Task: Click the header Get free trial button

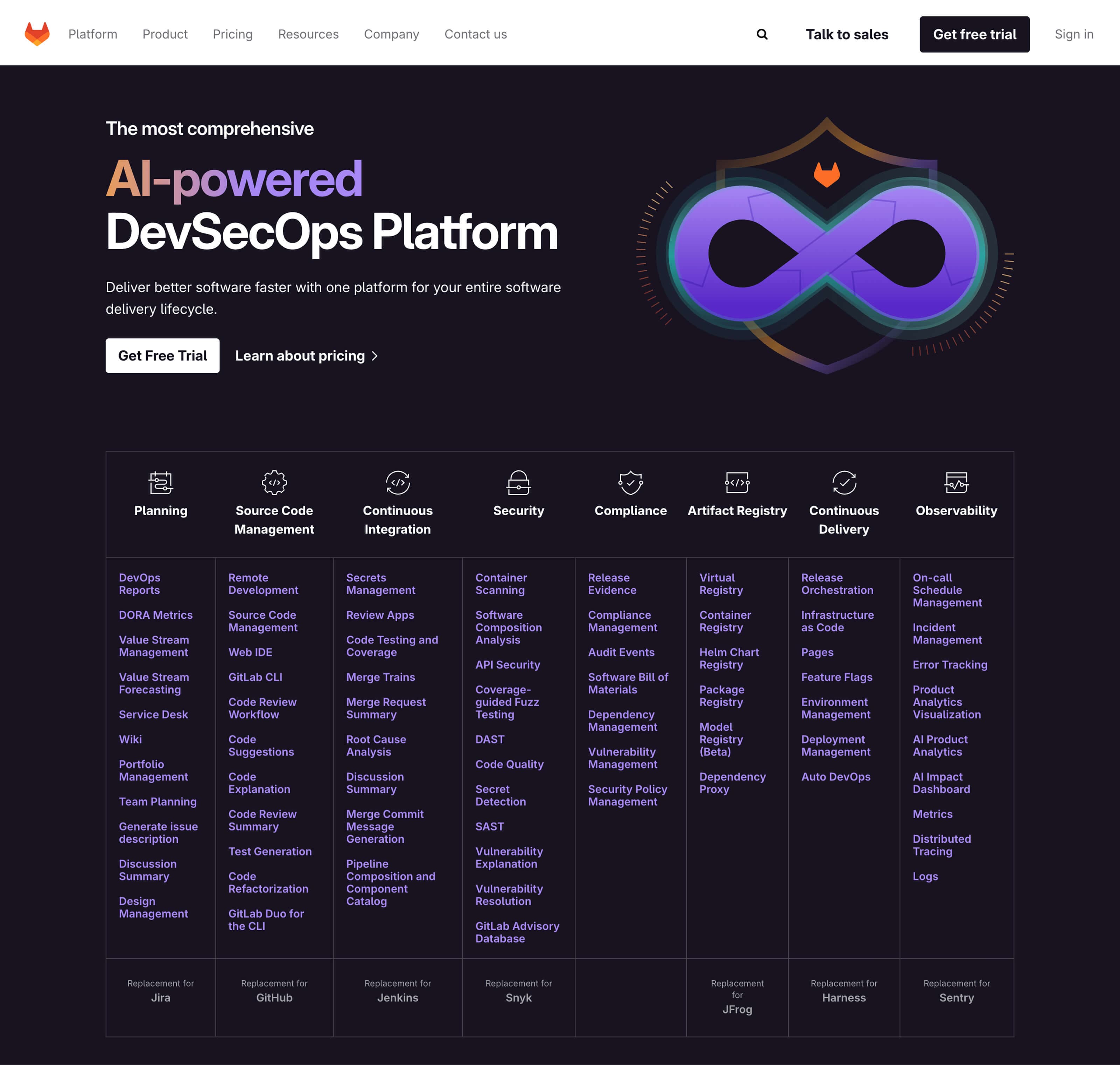Action: (x=974, y=35)
